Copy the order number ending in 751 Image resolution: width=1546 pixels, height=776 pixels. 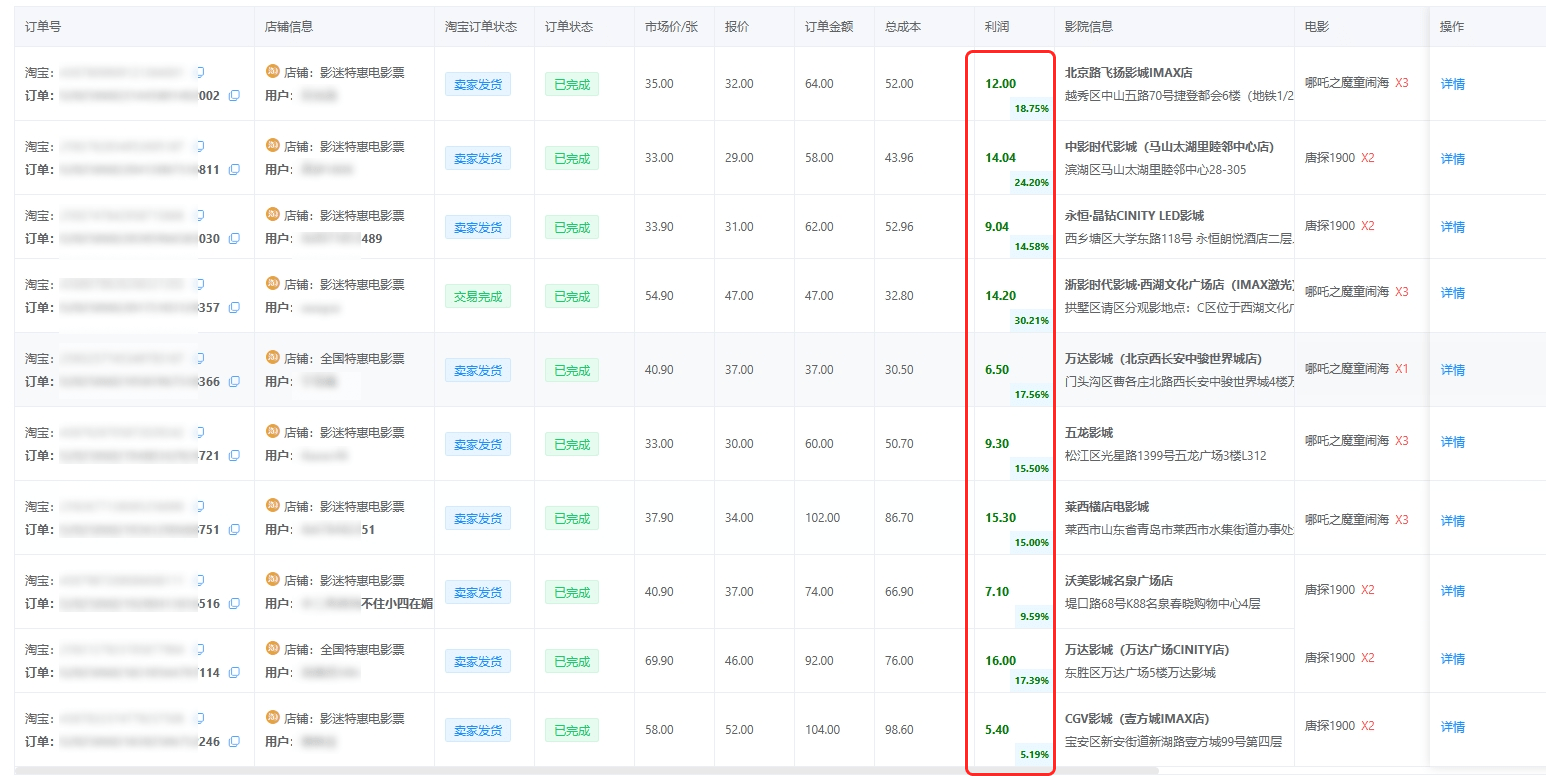[x=234, y=530]
